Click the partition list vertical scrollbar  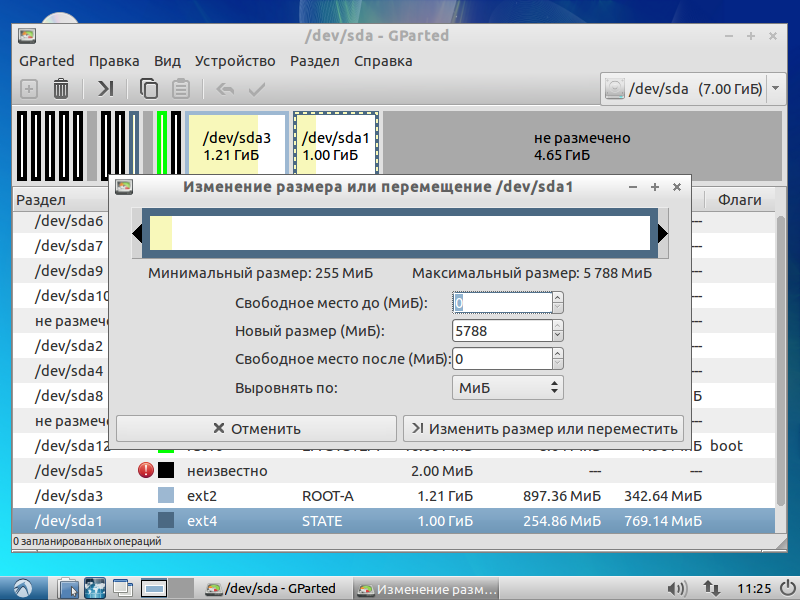point(780,361)
